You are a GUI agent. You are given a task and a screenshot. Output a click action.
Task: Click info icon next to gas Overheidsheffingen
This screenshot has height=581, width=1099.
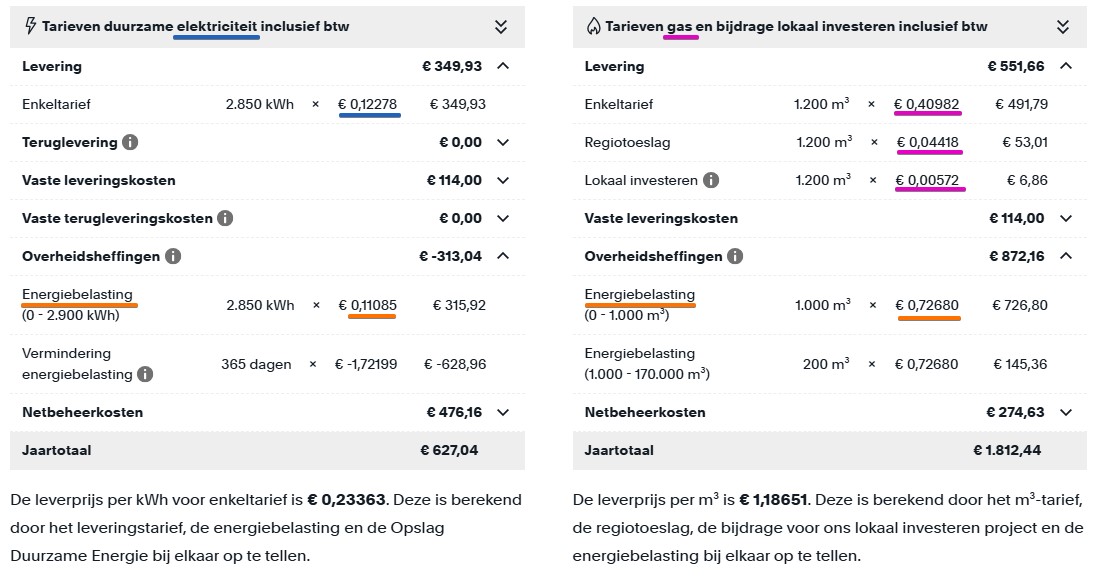pos(735,256)
